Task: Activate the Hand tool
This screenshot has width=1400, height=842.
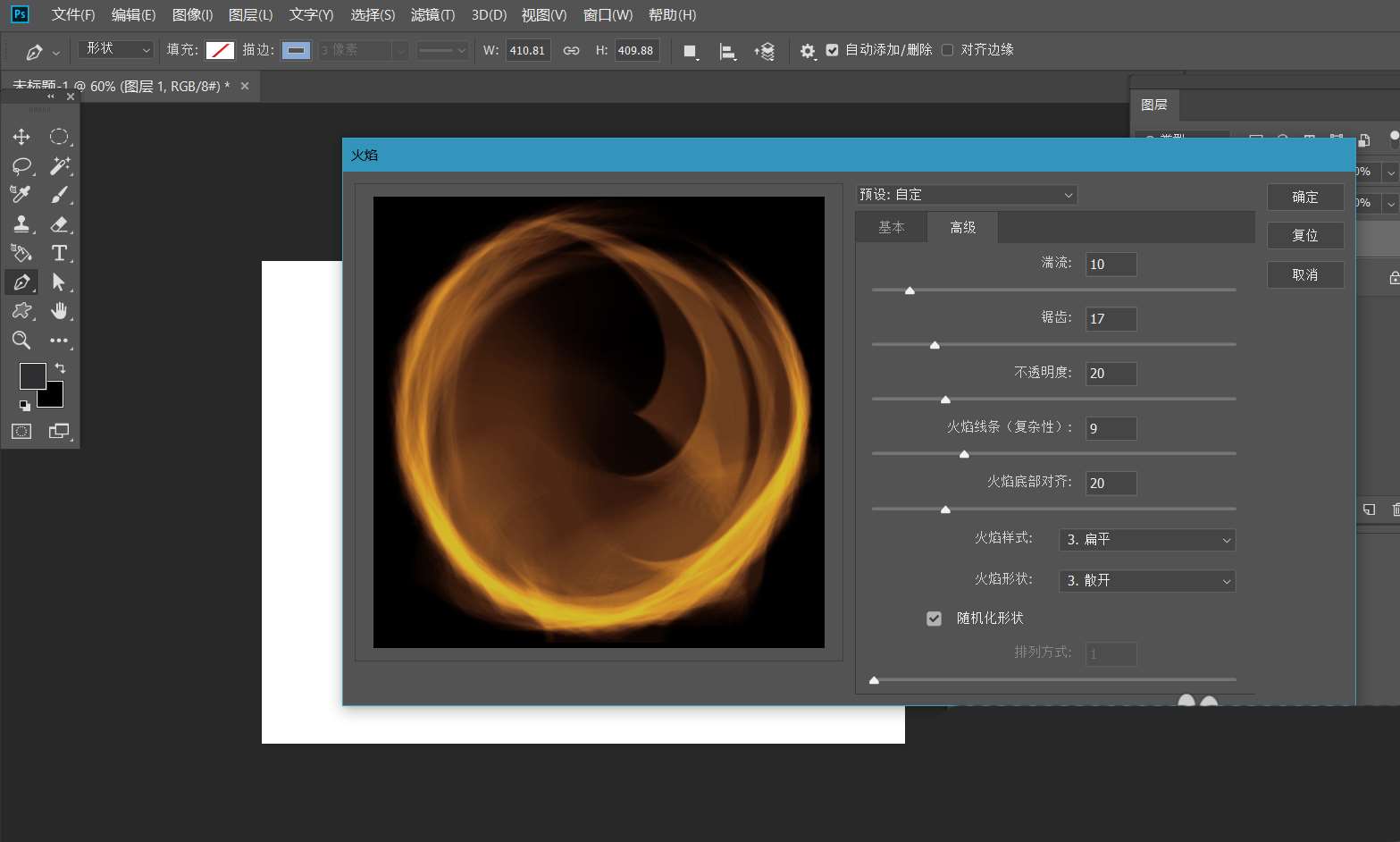Action: point(60,311)
